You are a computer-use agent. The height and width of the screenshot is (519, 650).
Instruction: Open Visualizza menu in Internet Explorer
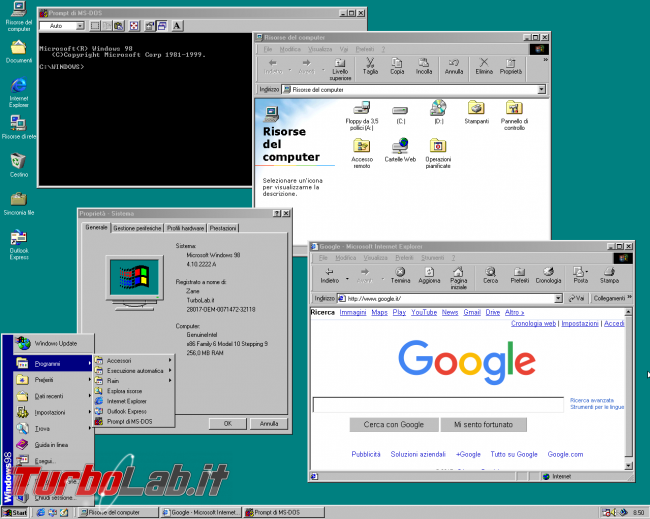[x=375, y=258]
